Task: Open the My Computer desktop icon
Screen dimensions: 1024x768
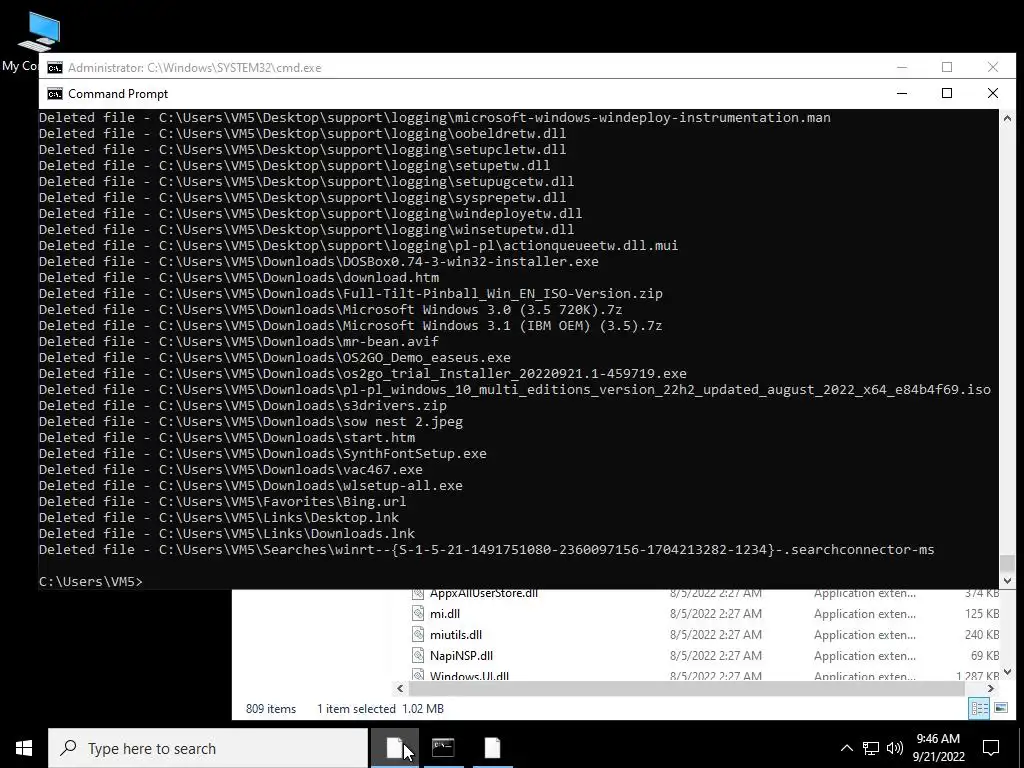Action: click(38, 38)
